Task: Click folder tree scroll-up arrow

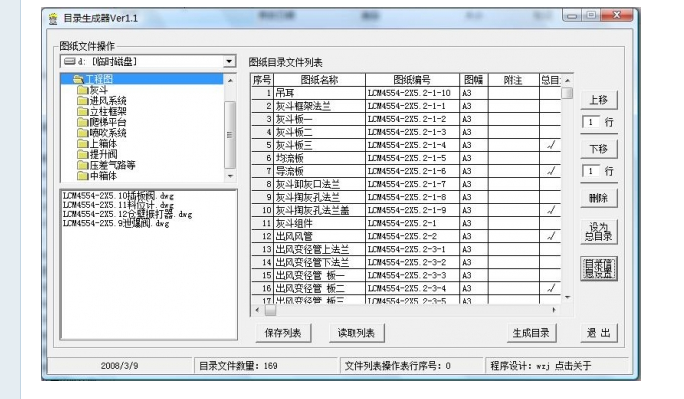Action: pyautogui.click(x=230, y=80)
